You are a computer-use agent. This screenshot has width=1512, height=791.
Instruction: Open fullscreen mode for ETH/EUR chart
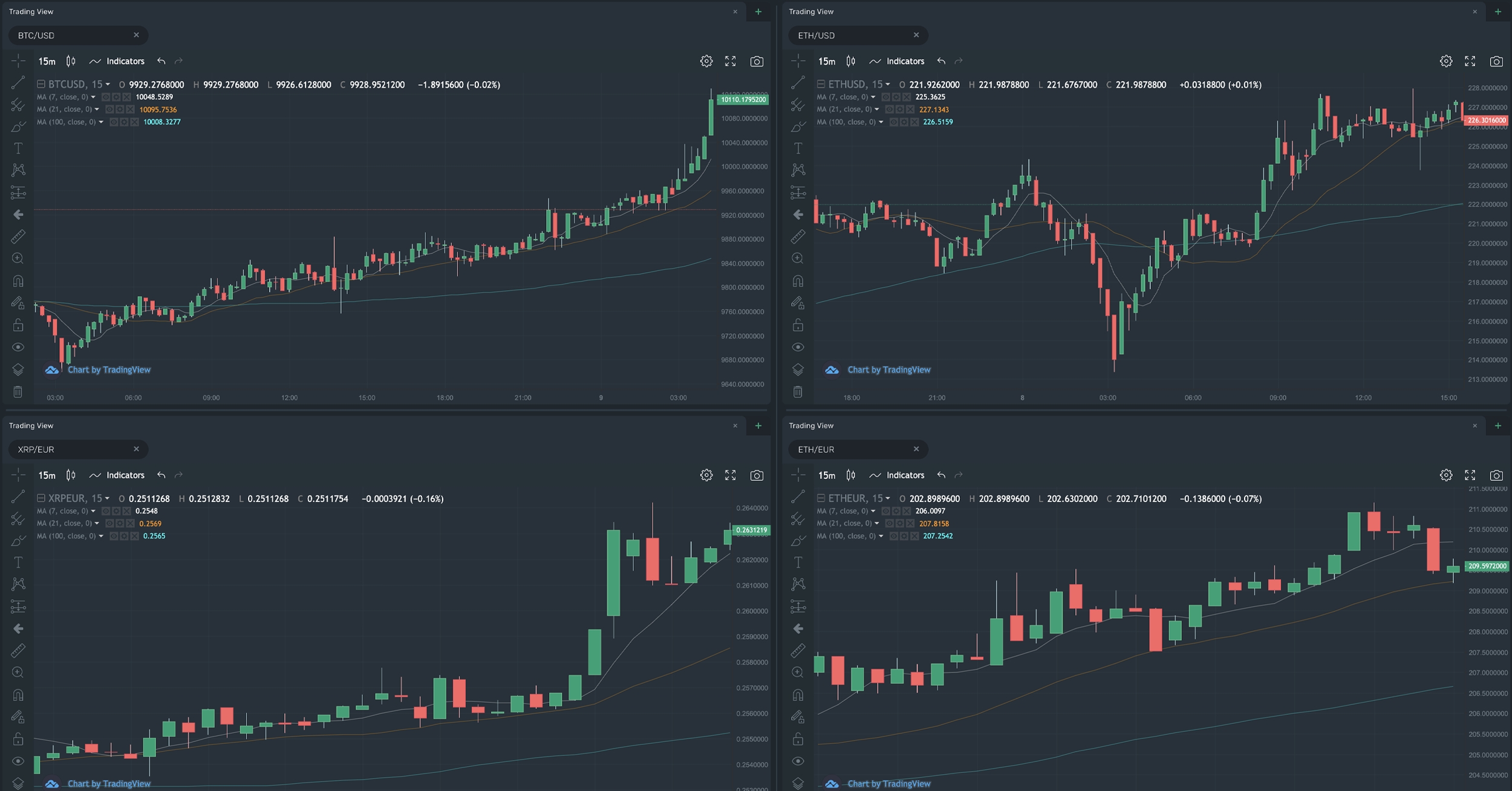coord(1470,475)
